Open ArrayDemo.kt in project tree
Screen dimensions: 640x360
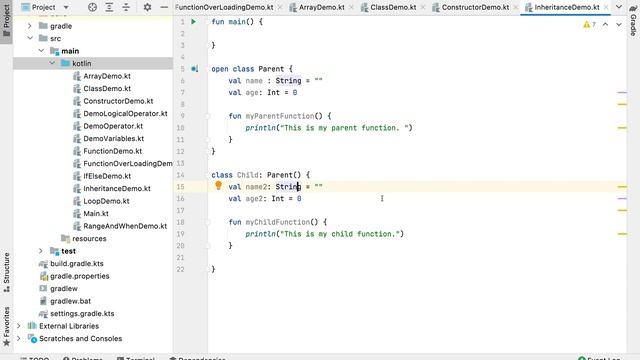[x=107, y=76]
